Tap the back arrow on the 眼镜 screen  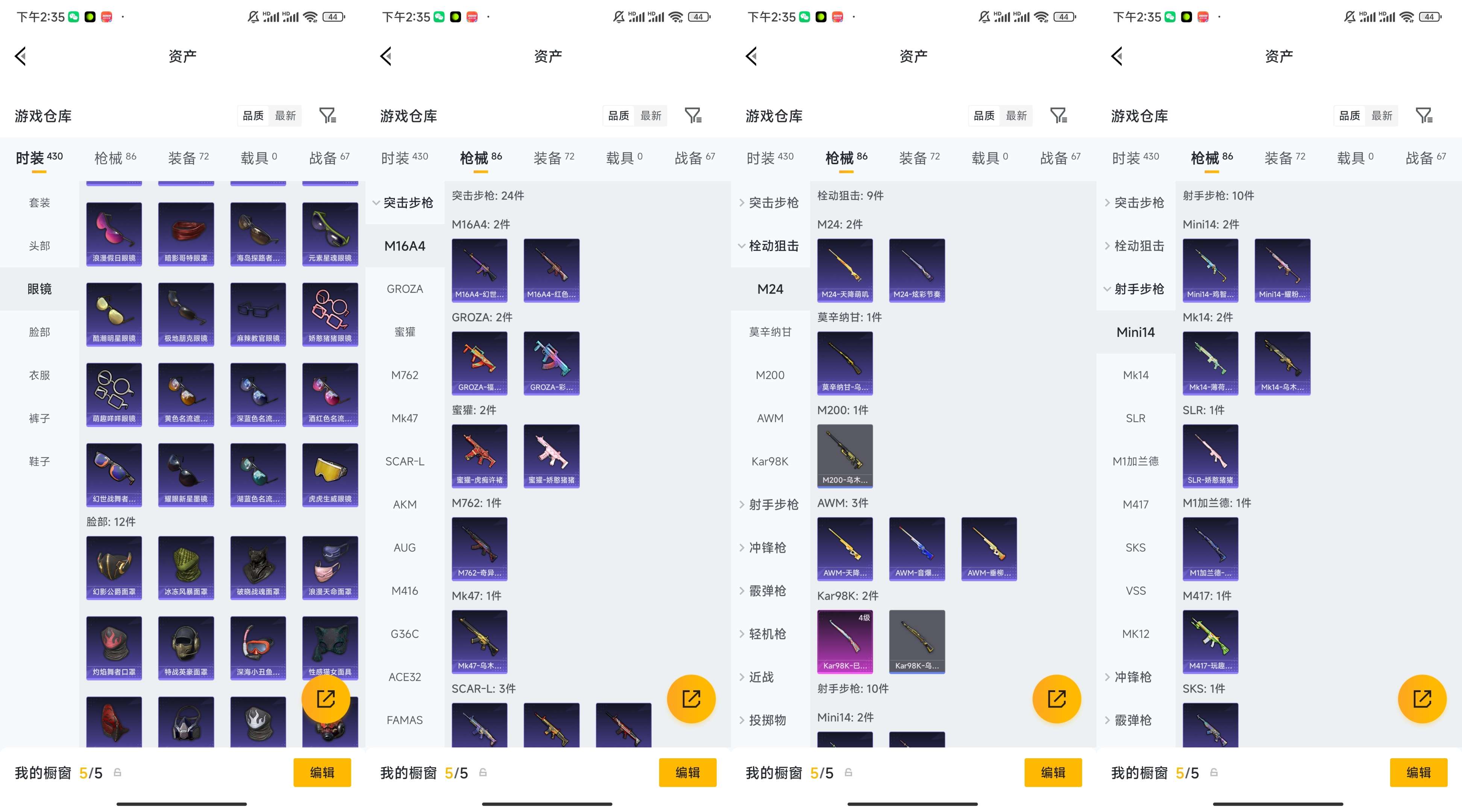click(x=20, y=56)
